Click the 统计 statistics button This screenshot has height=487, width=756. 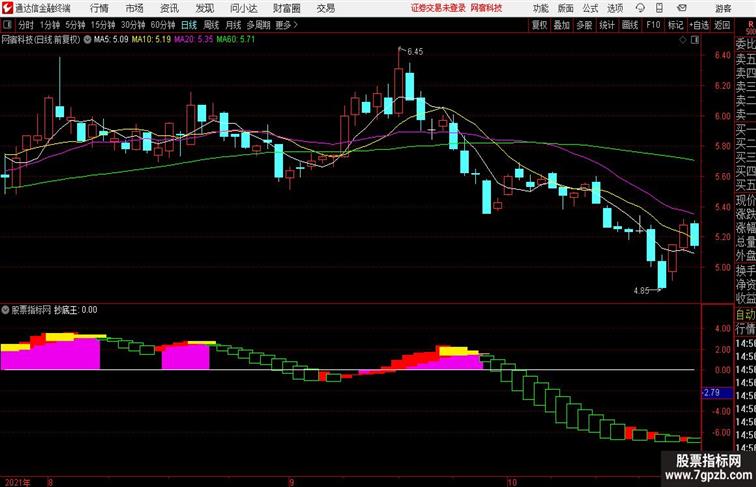pos(607,25)
